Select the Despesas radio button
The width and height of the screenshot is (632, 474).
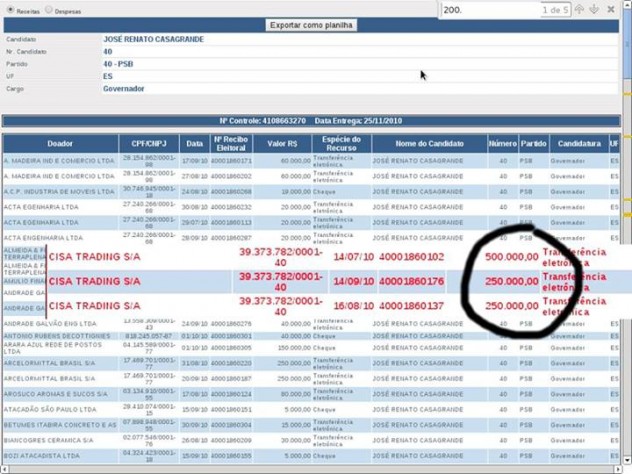pos(49,10)
